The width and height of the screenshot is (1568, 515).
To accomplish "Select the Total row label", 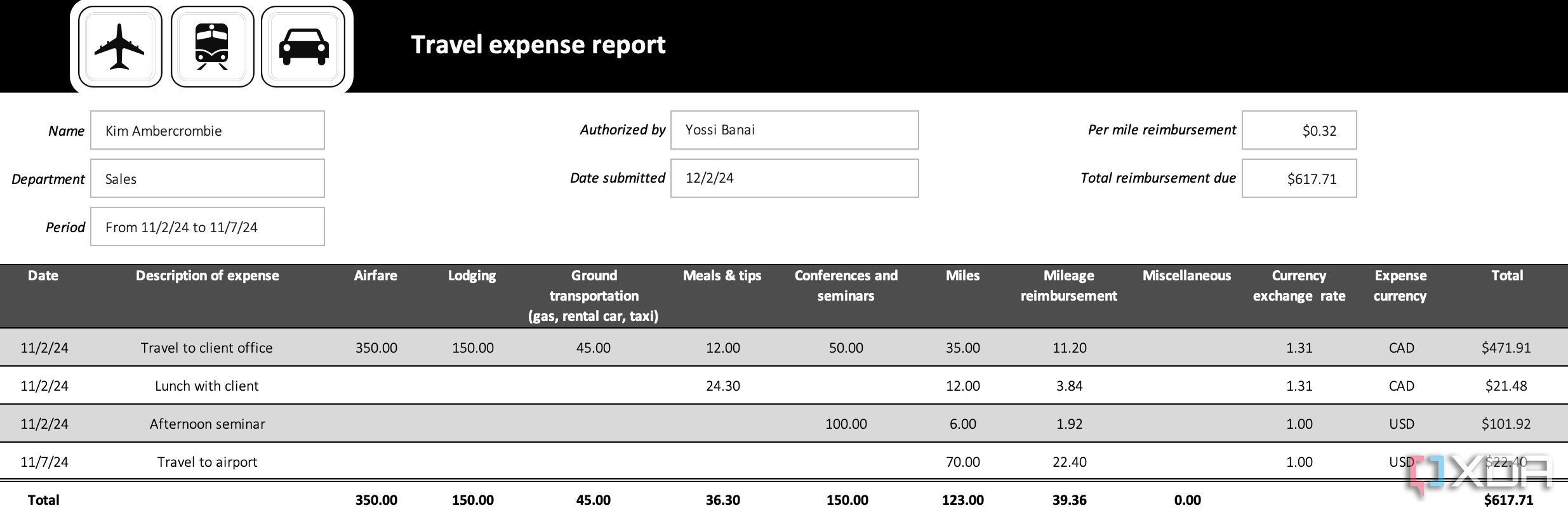I will [43, 500].
